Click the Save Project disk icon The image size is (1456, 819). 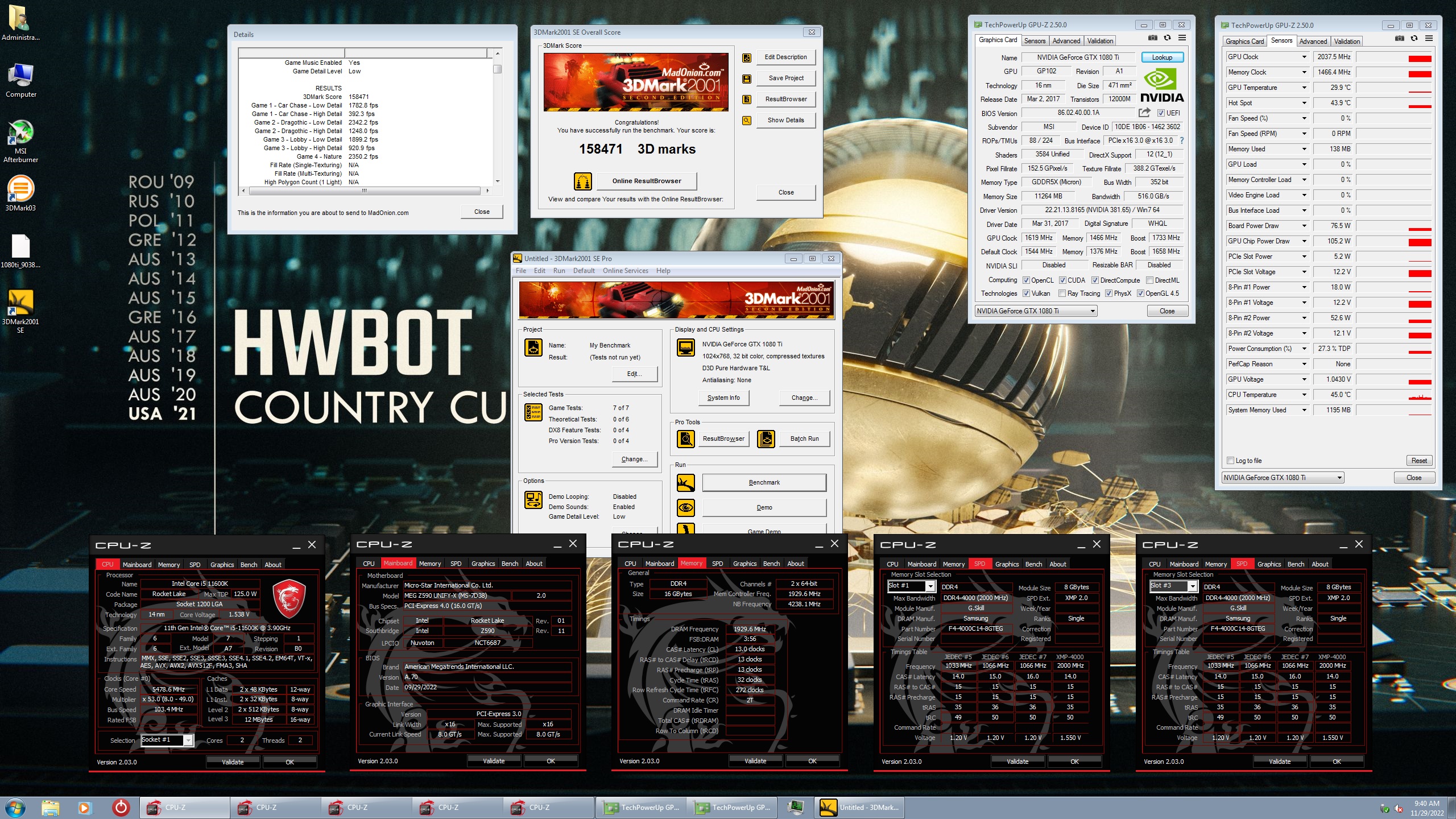pyautogui.click(x=747, y=78)
